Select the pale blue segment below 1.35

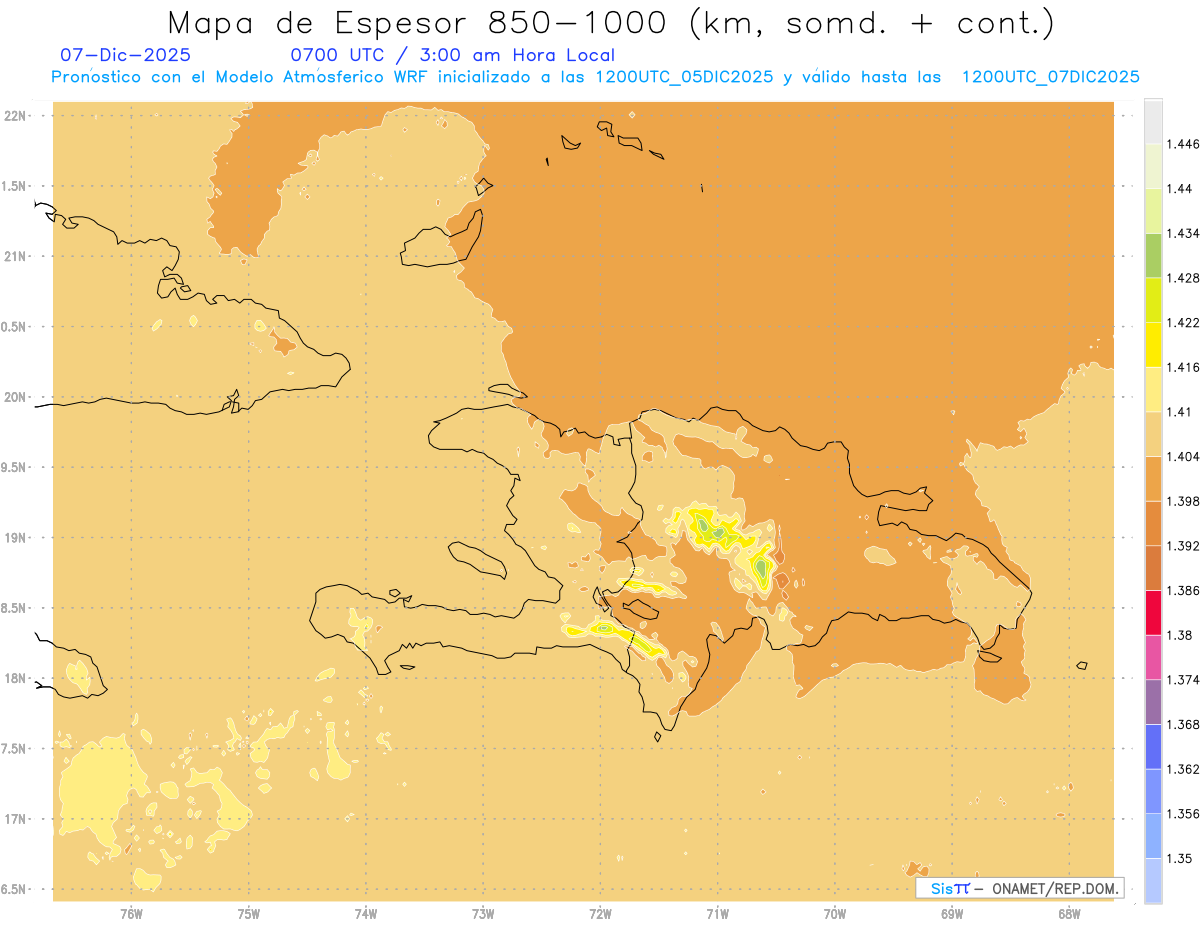point(1153,880)
